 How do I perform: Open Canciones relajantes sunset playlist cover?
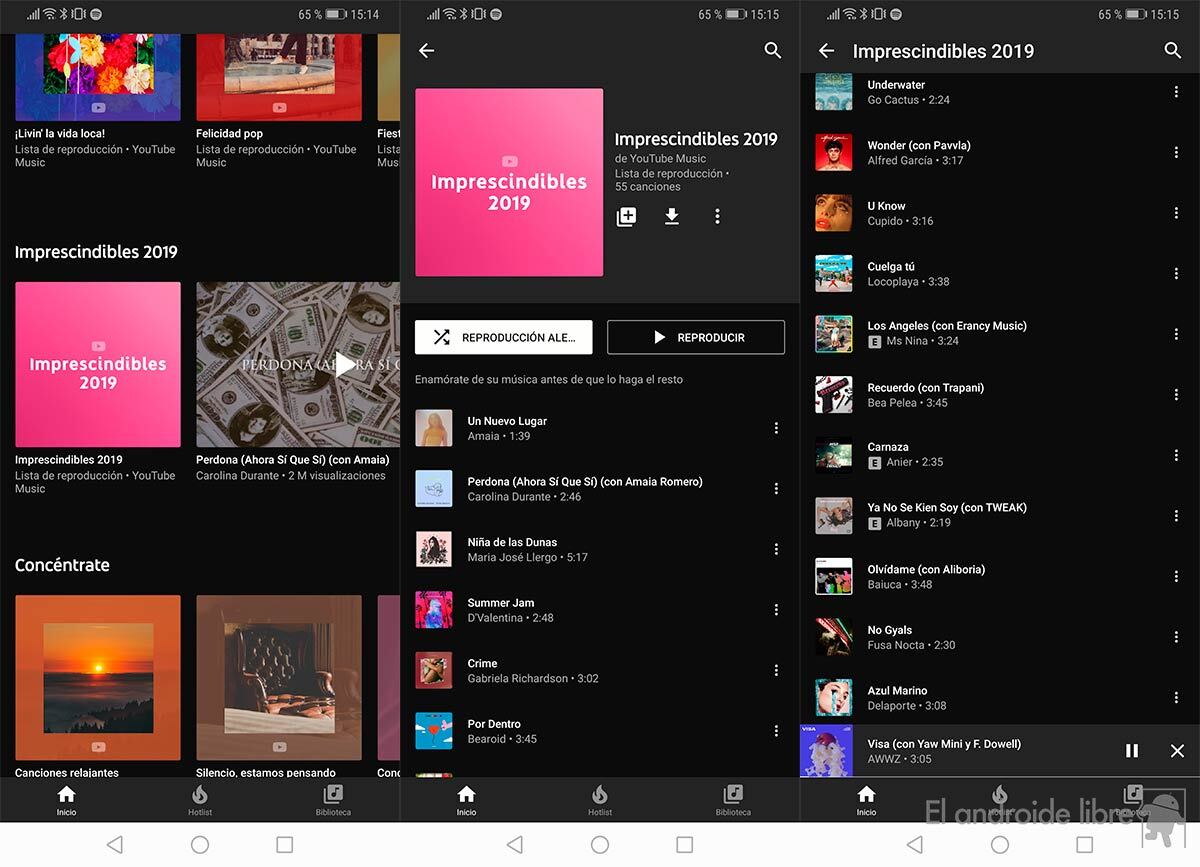(98, 677)
